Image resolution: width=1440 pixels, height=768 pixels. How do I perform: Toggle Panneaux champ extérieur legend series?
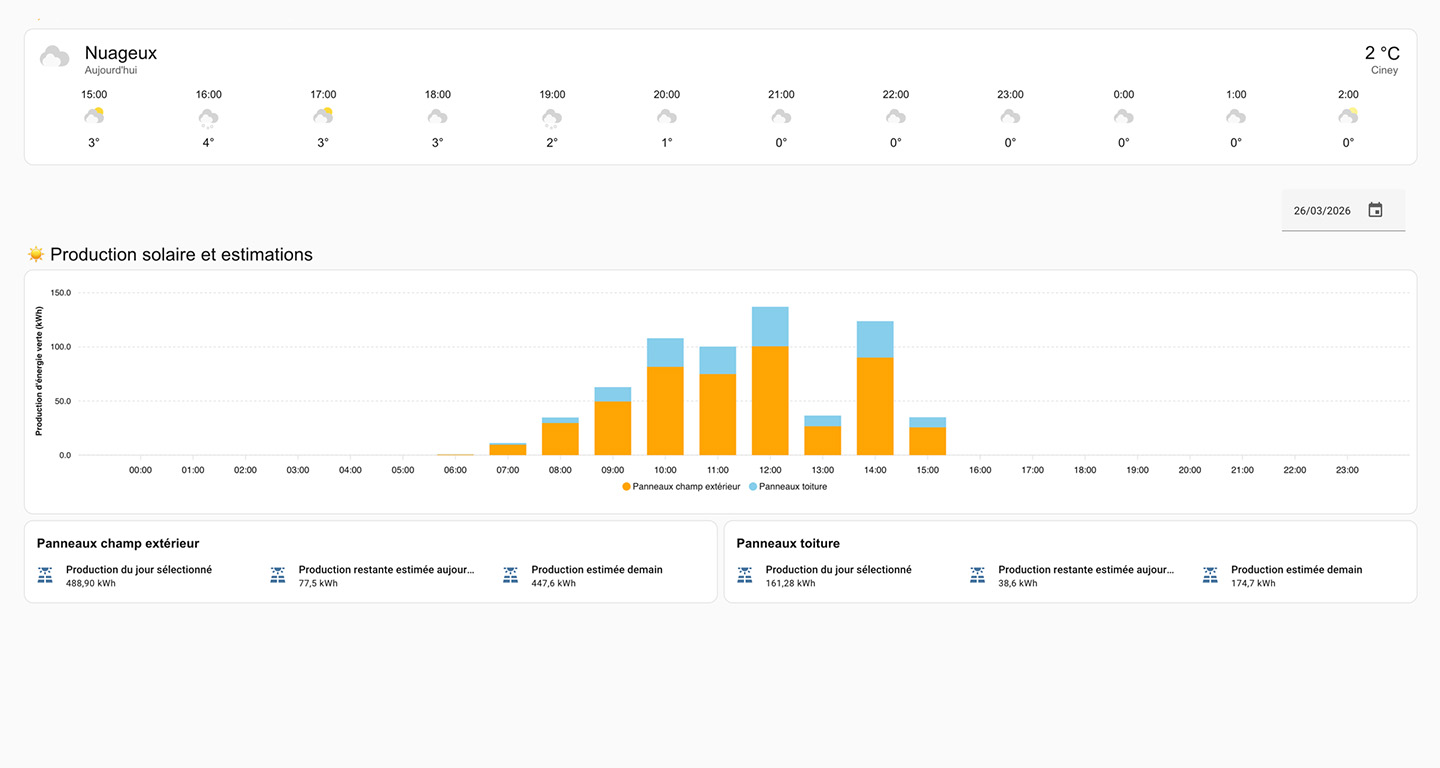click(x=681, y=487)
